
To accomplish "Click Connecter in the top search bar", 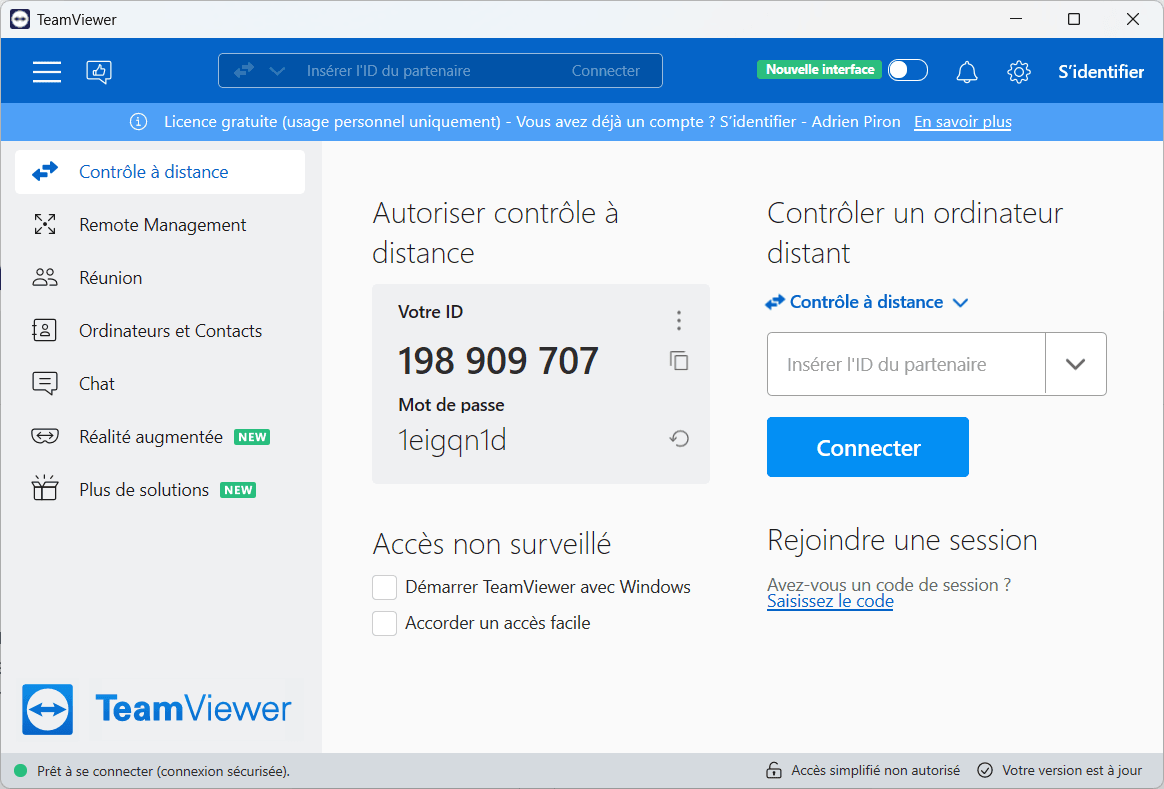I will point(606,71).
